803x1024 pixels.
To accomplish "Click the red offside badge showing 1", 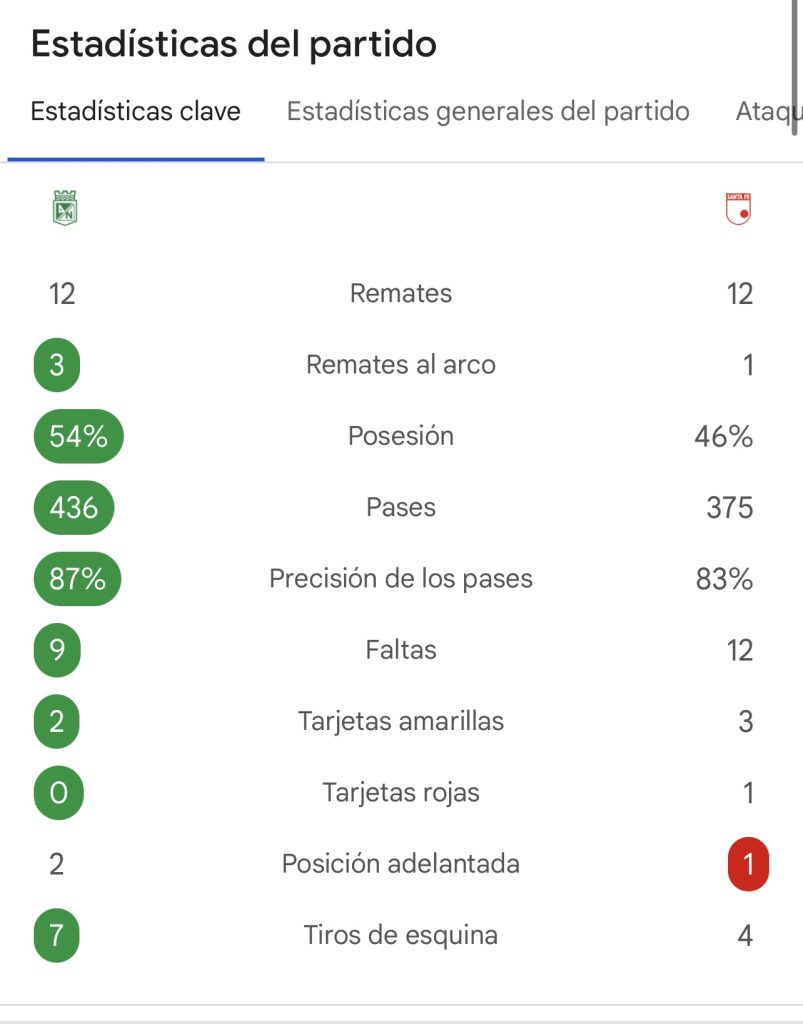I will tap(748, 864).
